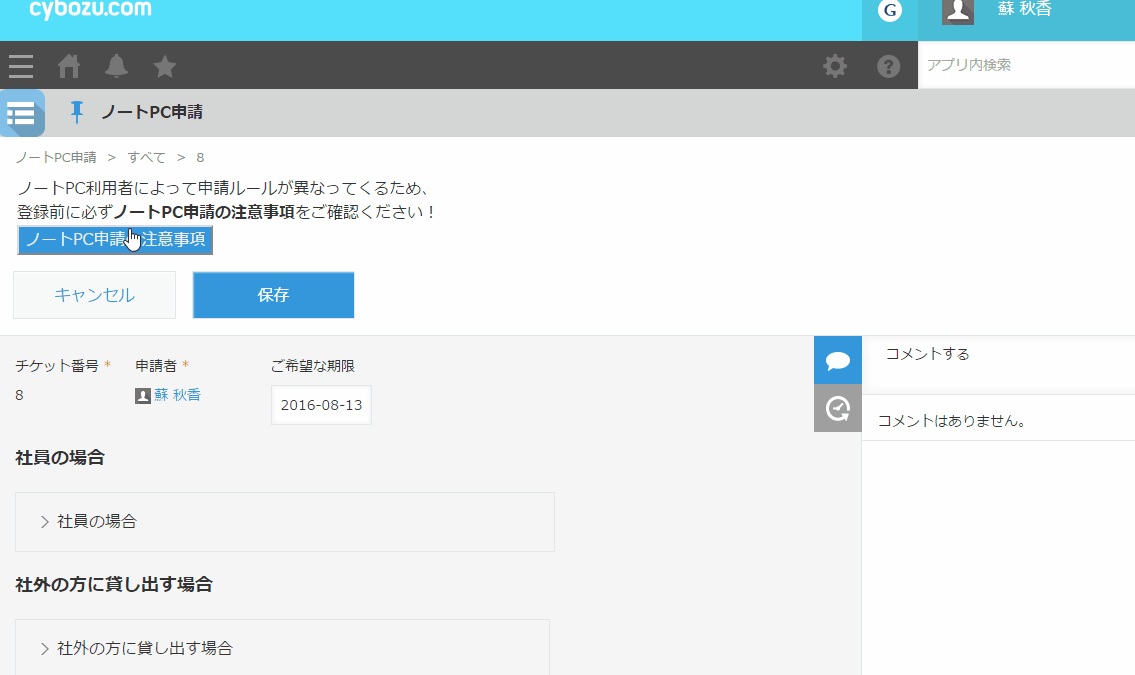Click the ご希望な期限 date field
Image resolution: width=1135 pixels, height=675 pixels.
point(321,405)
